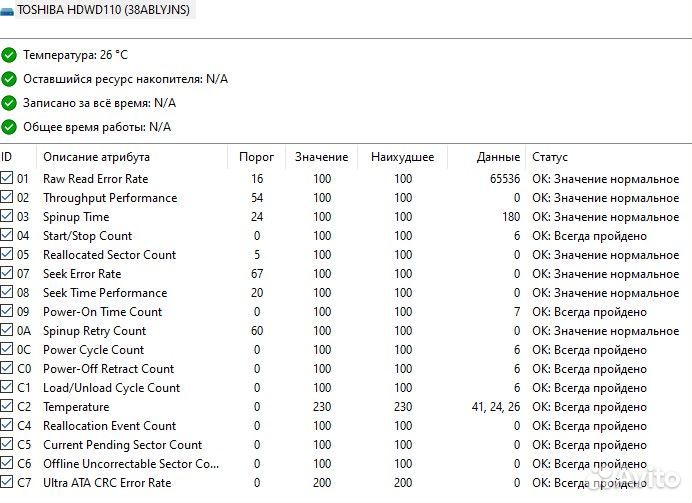Click the Данные column header
692x503 pixels.
tap(498, 157)
